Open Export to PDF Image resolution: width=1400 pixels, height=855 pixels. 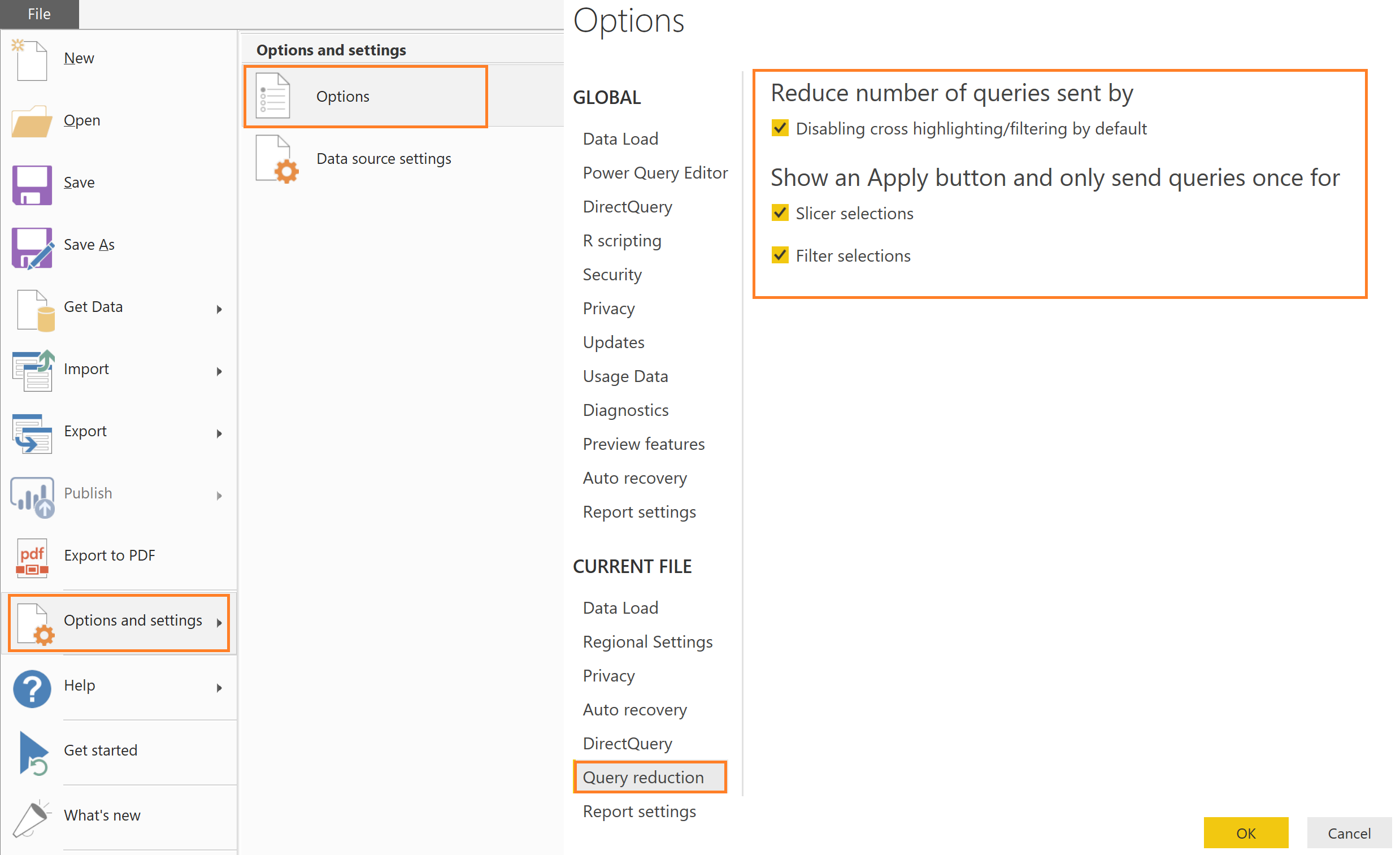31,557
